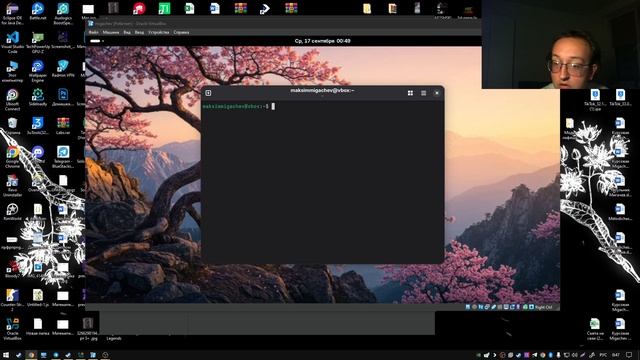Select the TechPowerUp GPU-Z desktop icon

pos(38,42)
